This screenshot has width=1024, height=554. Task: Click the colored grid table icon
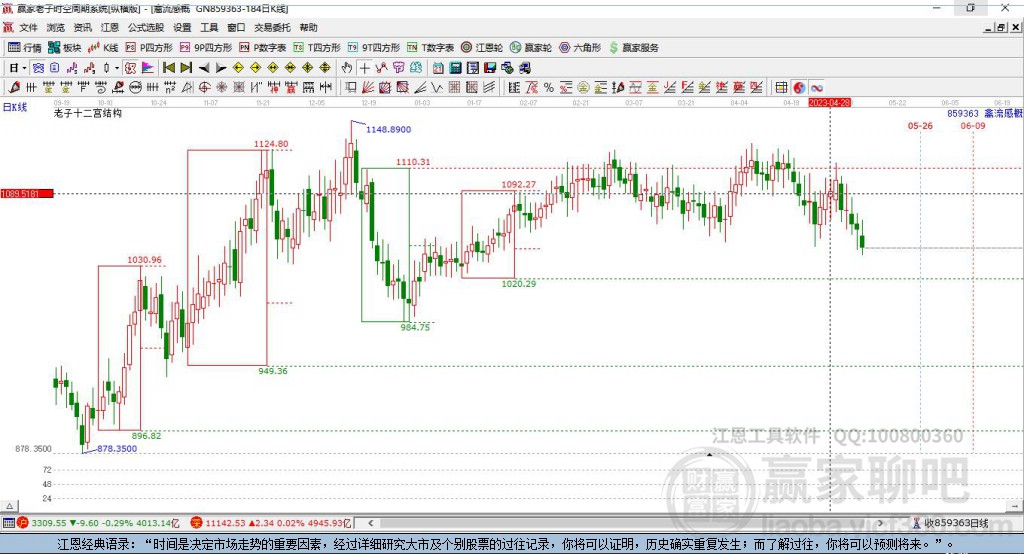point(781,88)
